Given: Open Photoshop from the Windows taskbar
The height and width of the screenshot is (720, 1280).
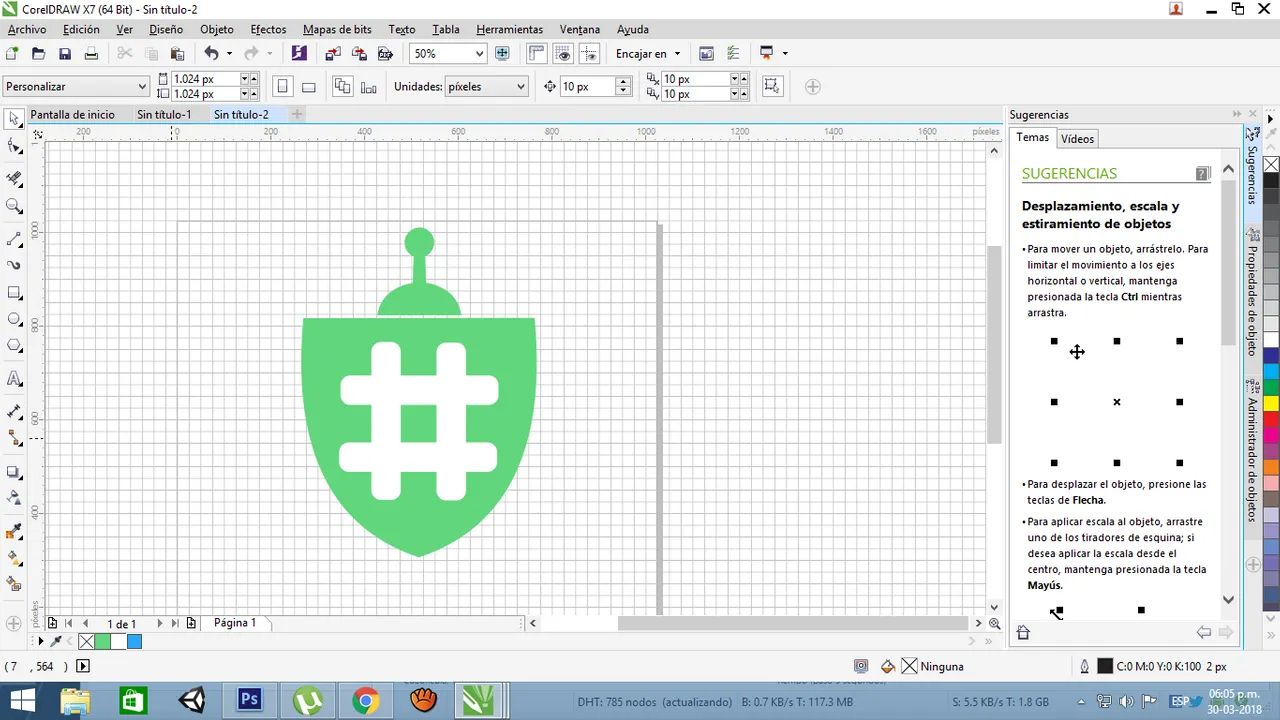Looking at the screenshot, I should pos(249,701).
